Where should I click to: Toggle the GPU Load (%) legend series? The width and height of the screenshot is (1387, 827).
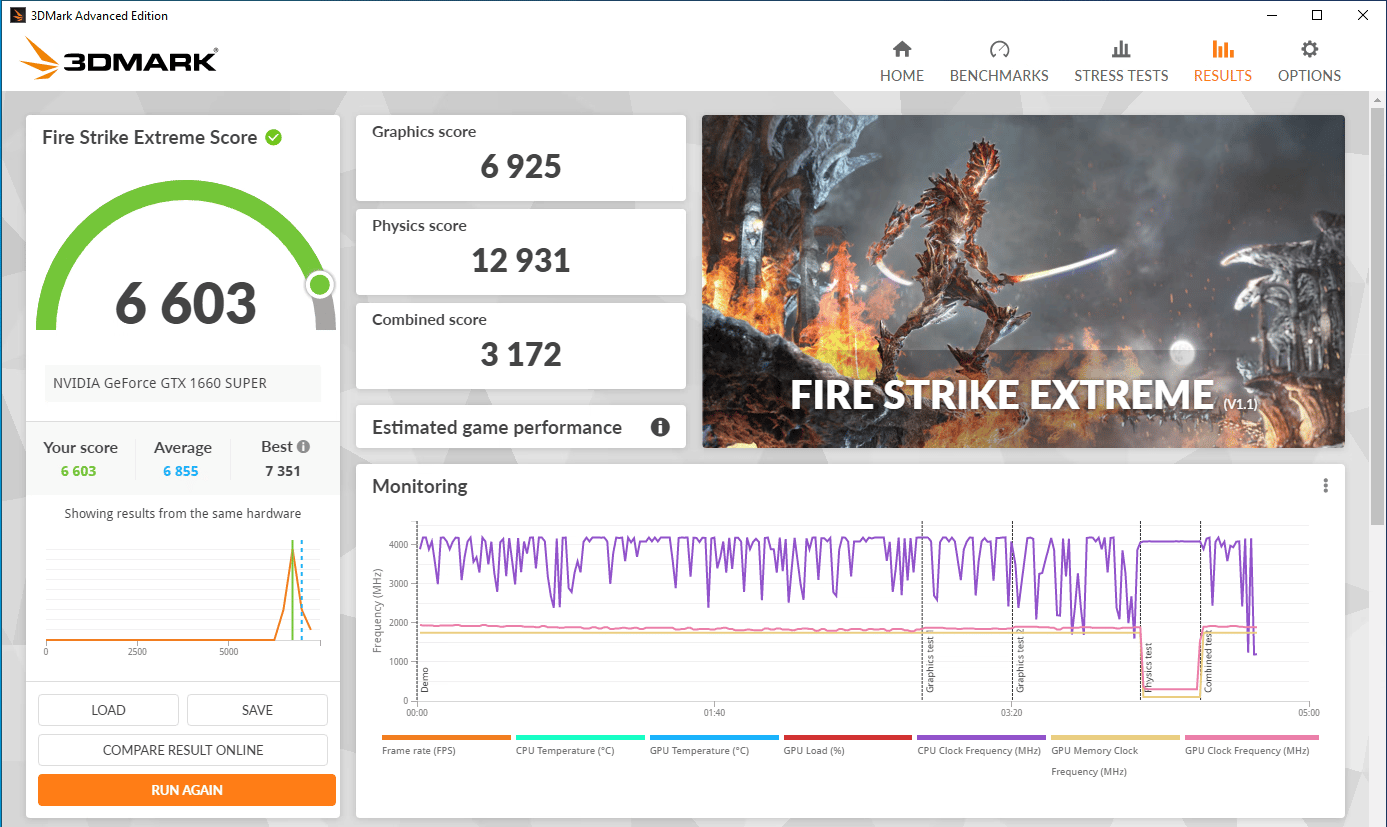[848, 745]
